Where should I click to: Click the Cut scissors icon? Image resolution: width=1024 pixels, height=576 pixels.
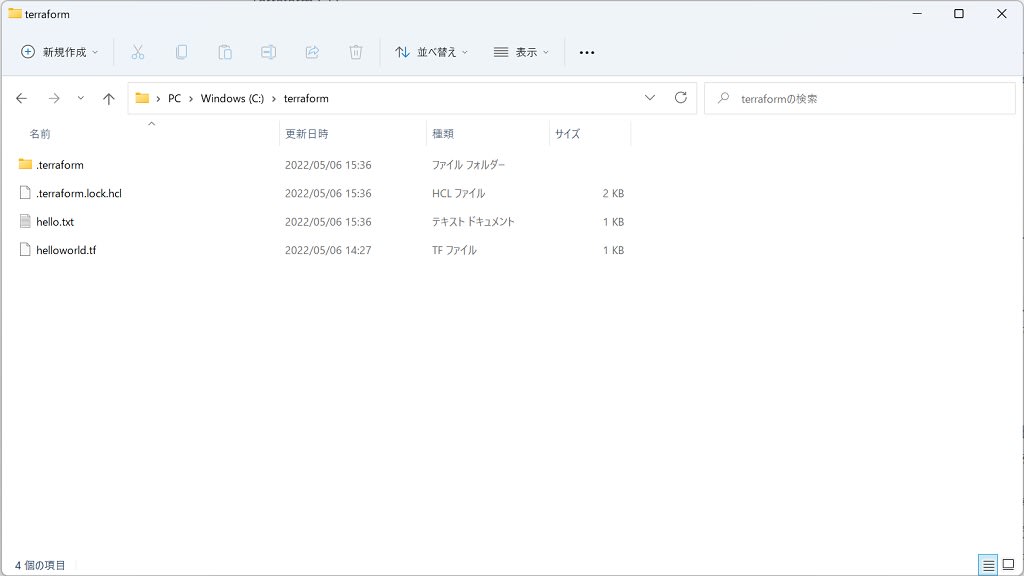137,52
